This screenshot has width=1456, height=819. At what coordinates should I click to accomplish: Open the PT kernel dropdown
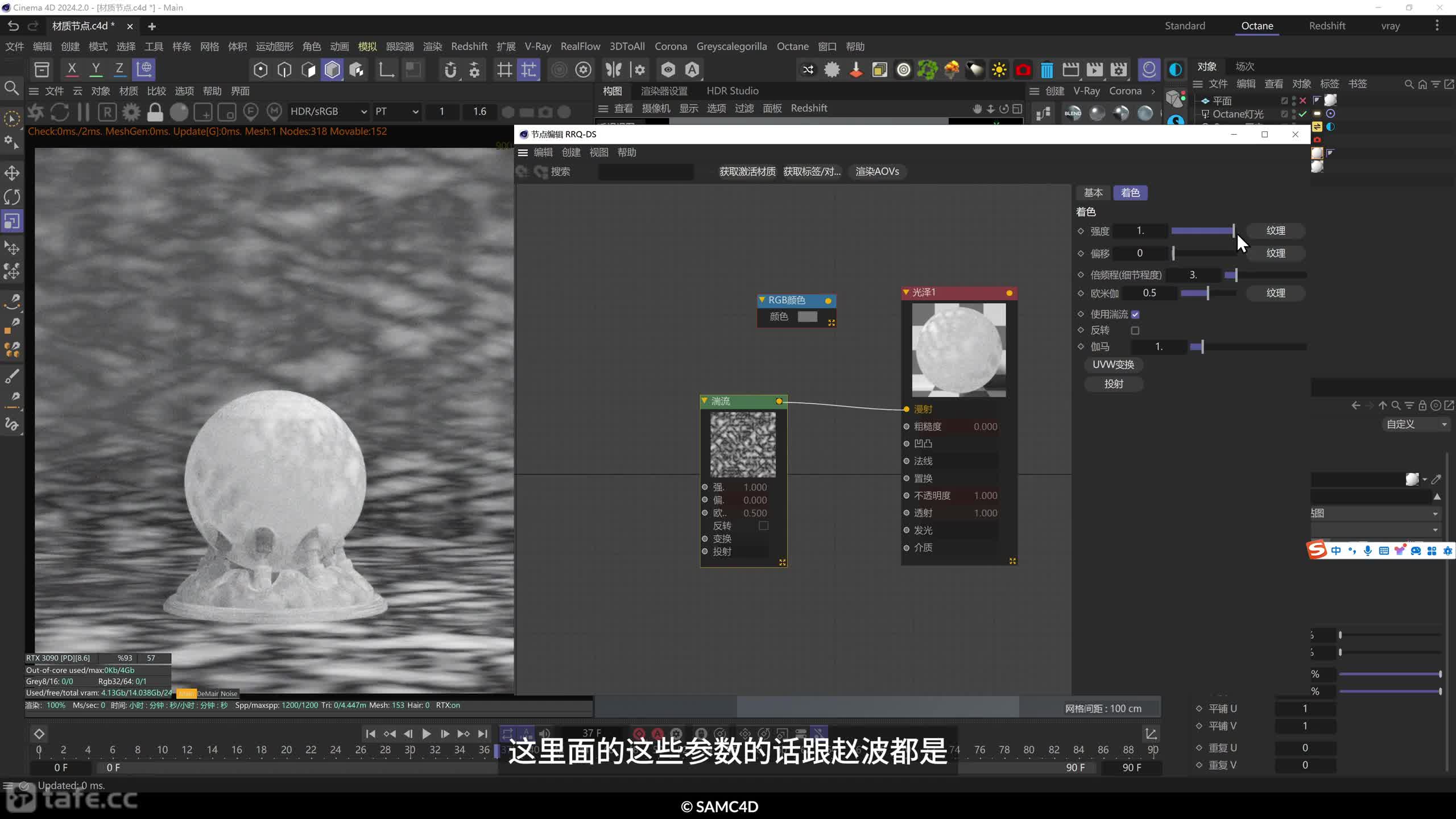point(396,111)
